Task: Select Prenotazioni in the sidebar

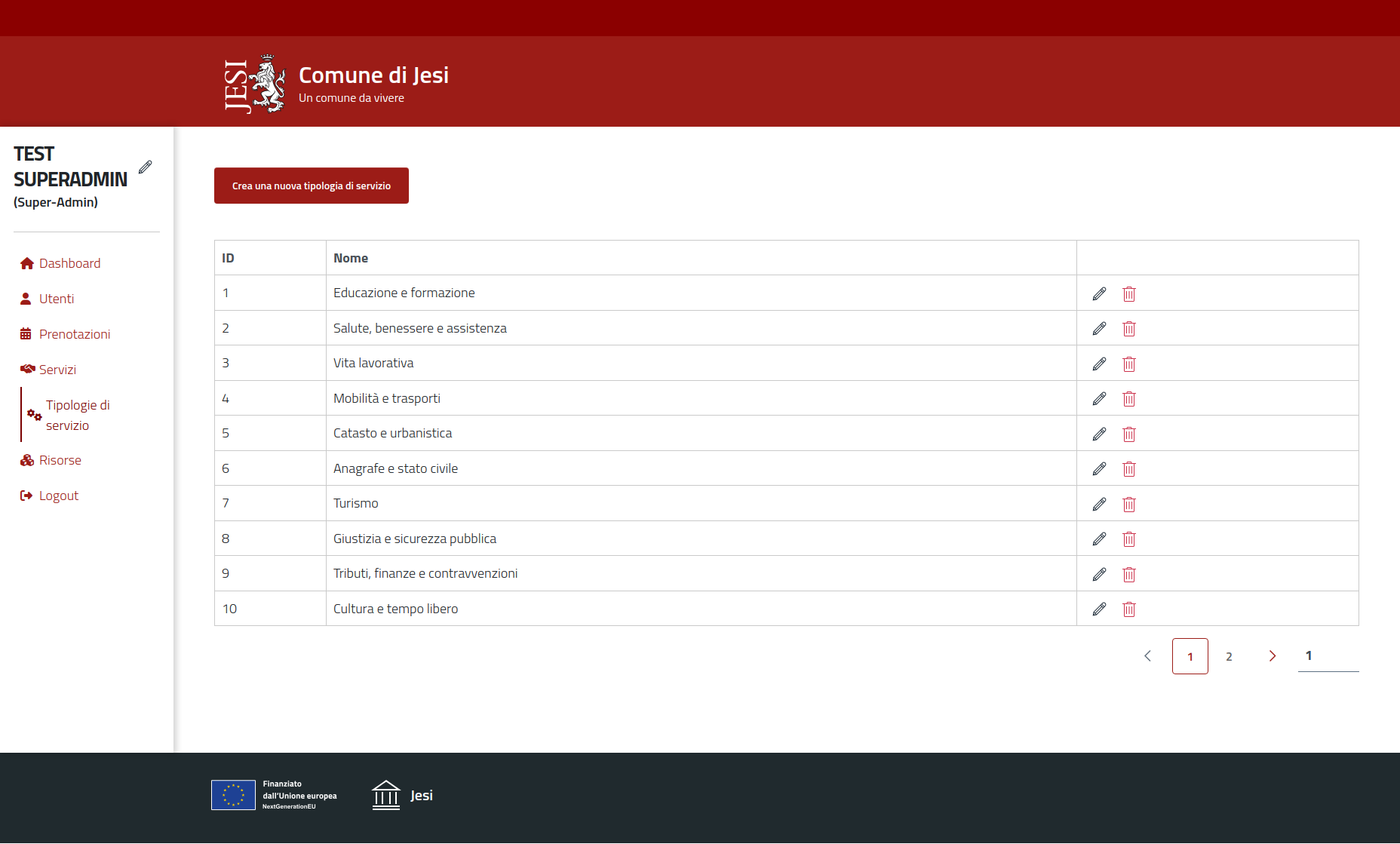Action: 74,334
